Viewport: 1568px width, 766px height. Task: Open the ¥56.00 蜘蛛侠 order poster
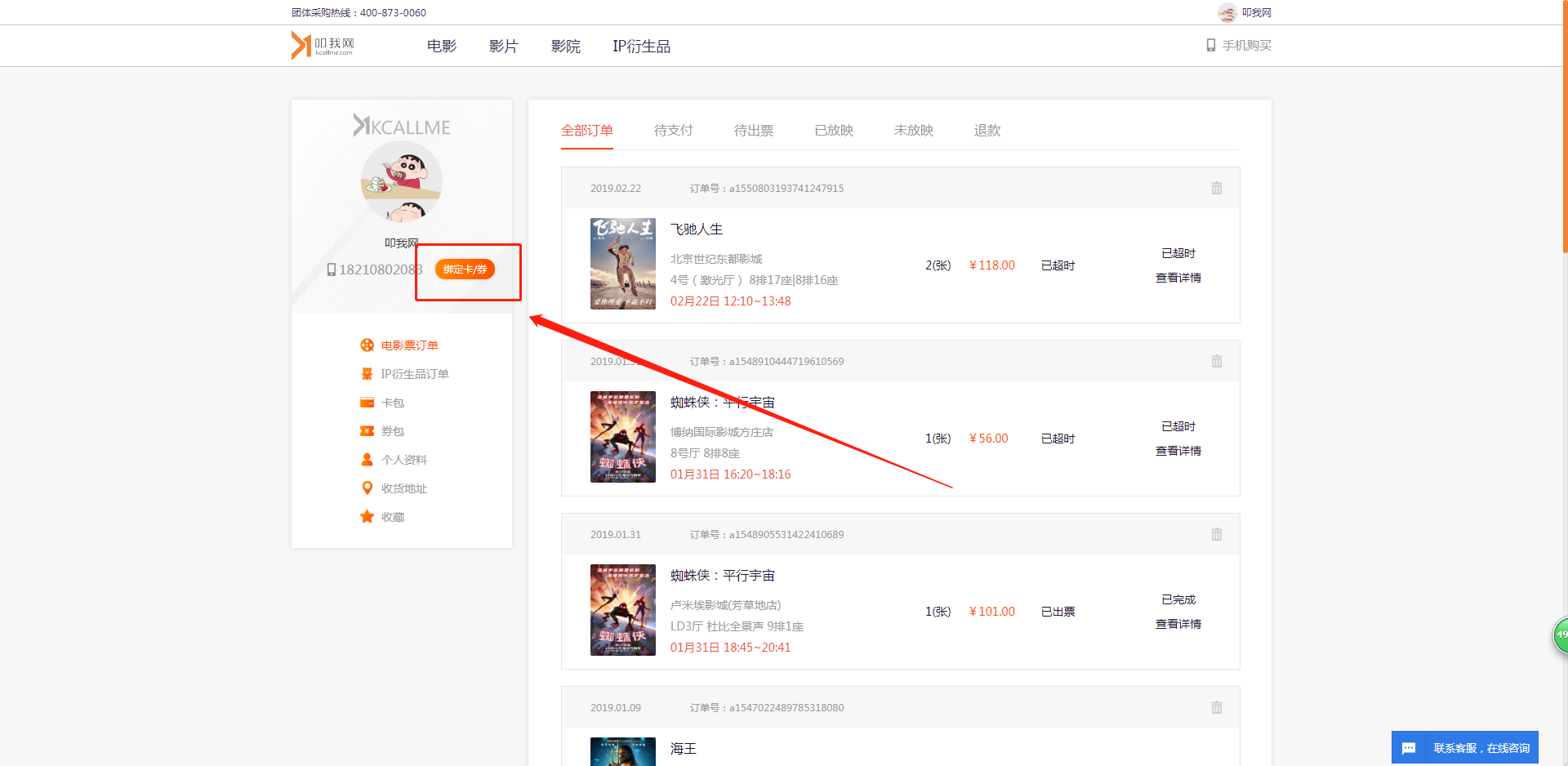[623, 437]
